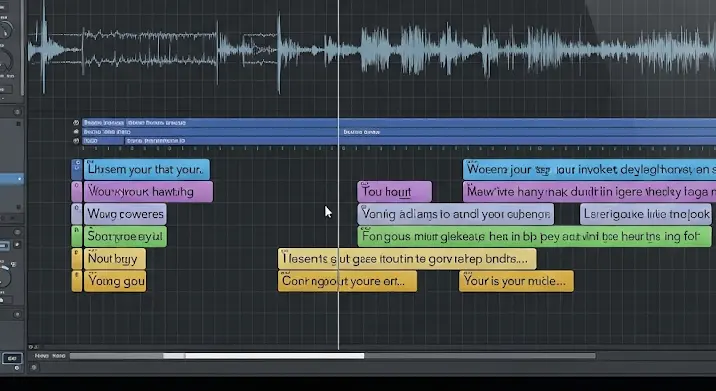Click the icon beside the middle blue track bar
This screenshot has height=391, width=716.
(76, 132)
